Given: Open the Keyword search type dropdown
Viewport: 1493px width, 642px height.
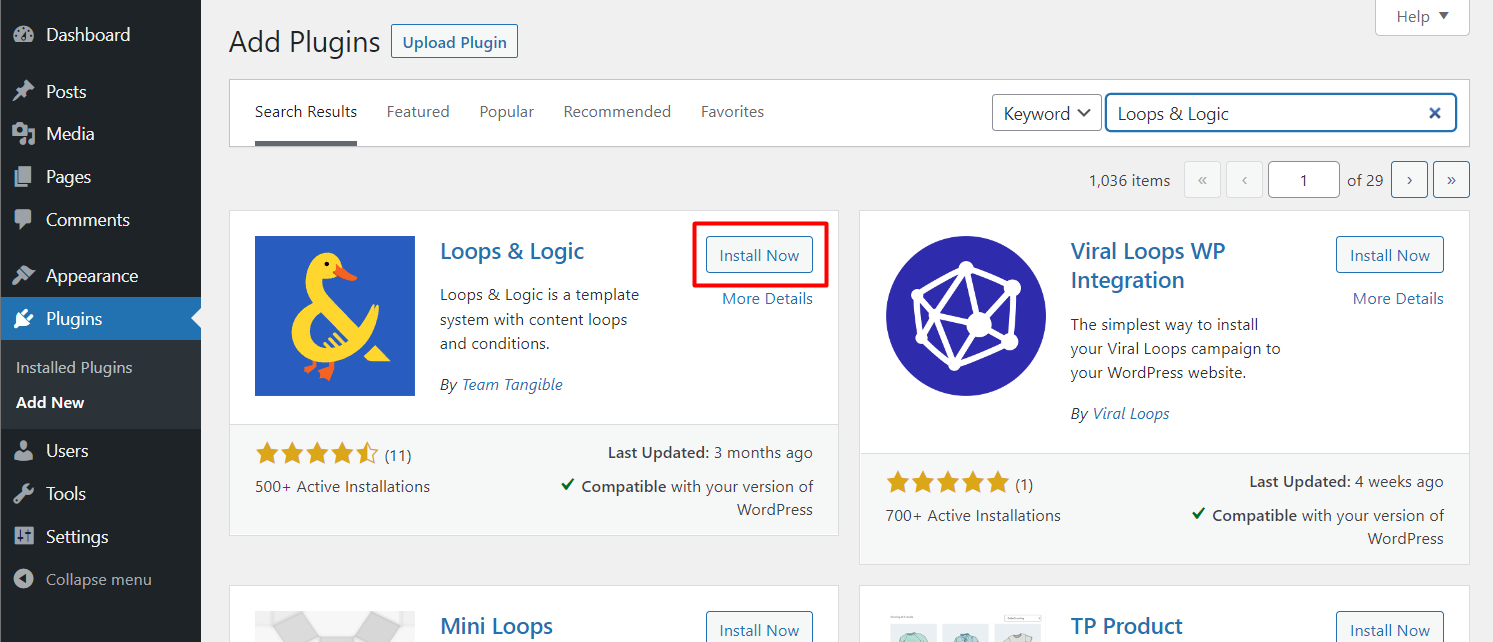Looking at the screenshot, I should (x=1046, y=114).
